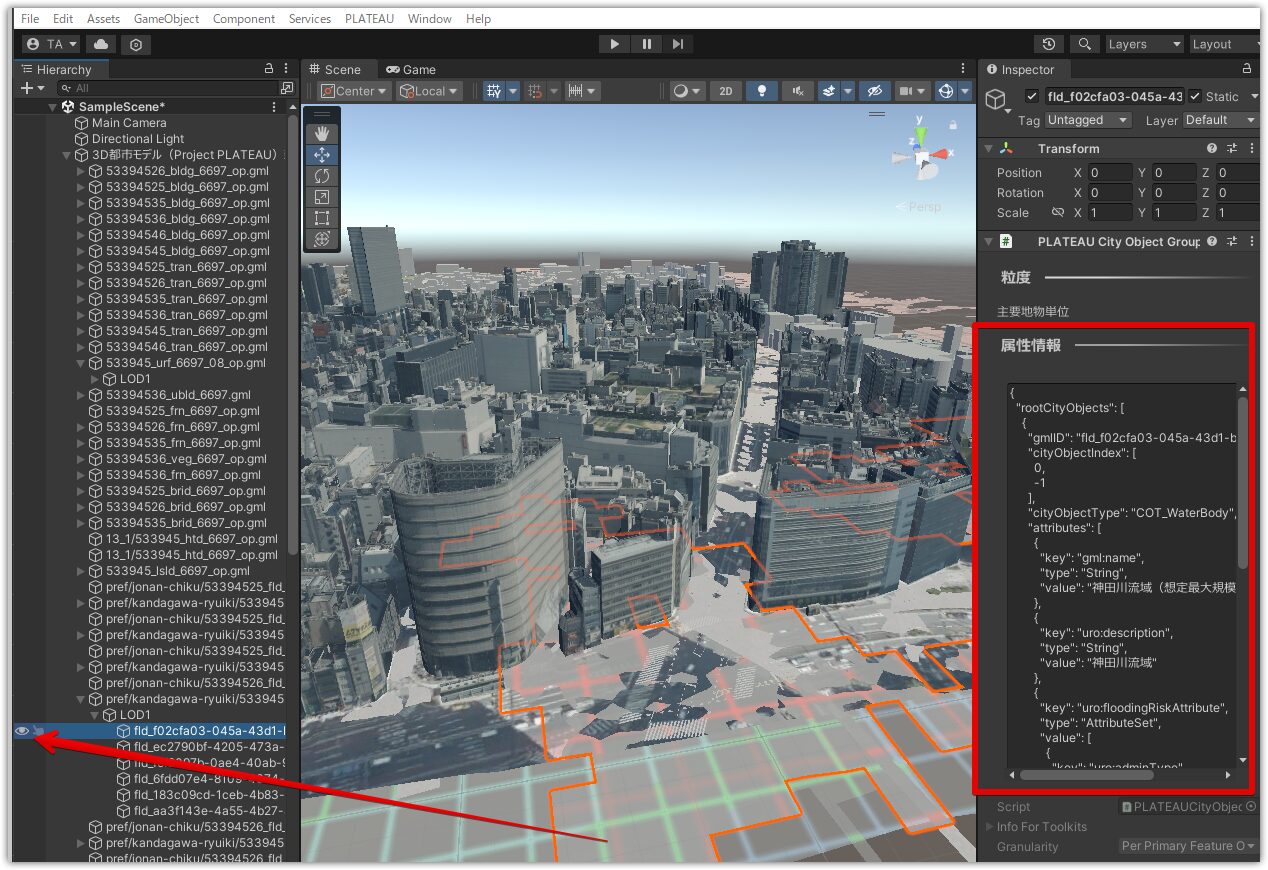Screen dimensions: 1268x870
Task: Toggle 2D mode in the Scene view
Action: click(x=726, y=91)
